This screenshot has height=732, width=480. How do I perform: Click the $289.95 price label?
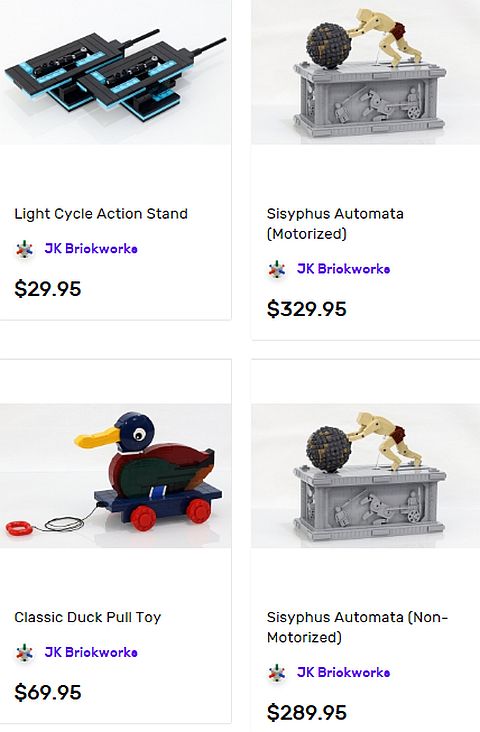pos(307,712)
